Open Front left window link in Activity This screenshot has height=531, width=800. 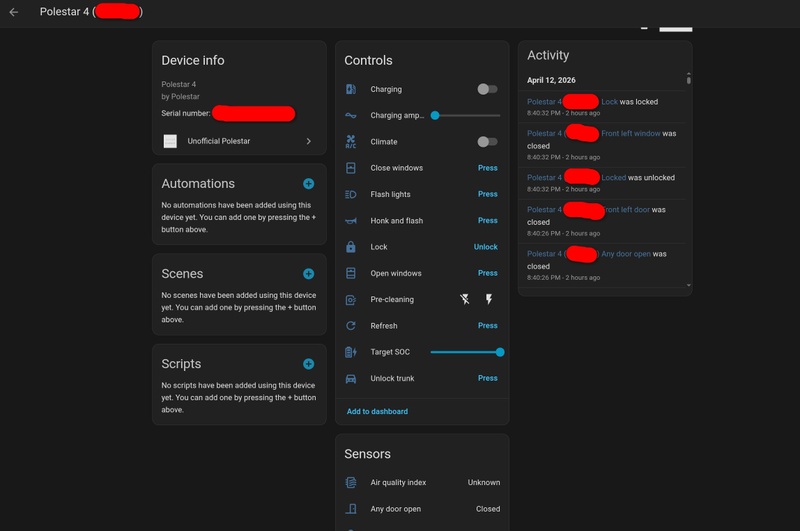click(x=631, y=134)
